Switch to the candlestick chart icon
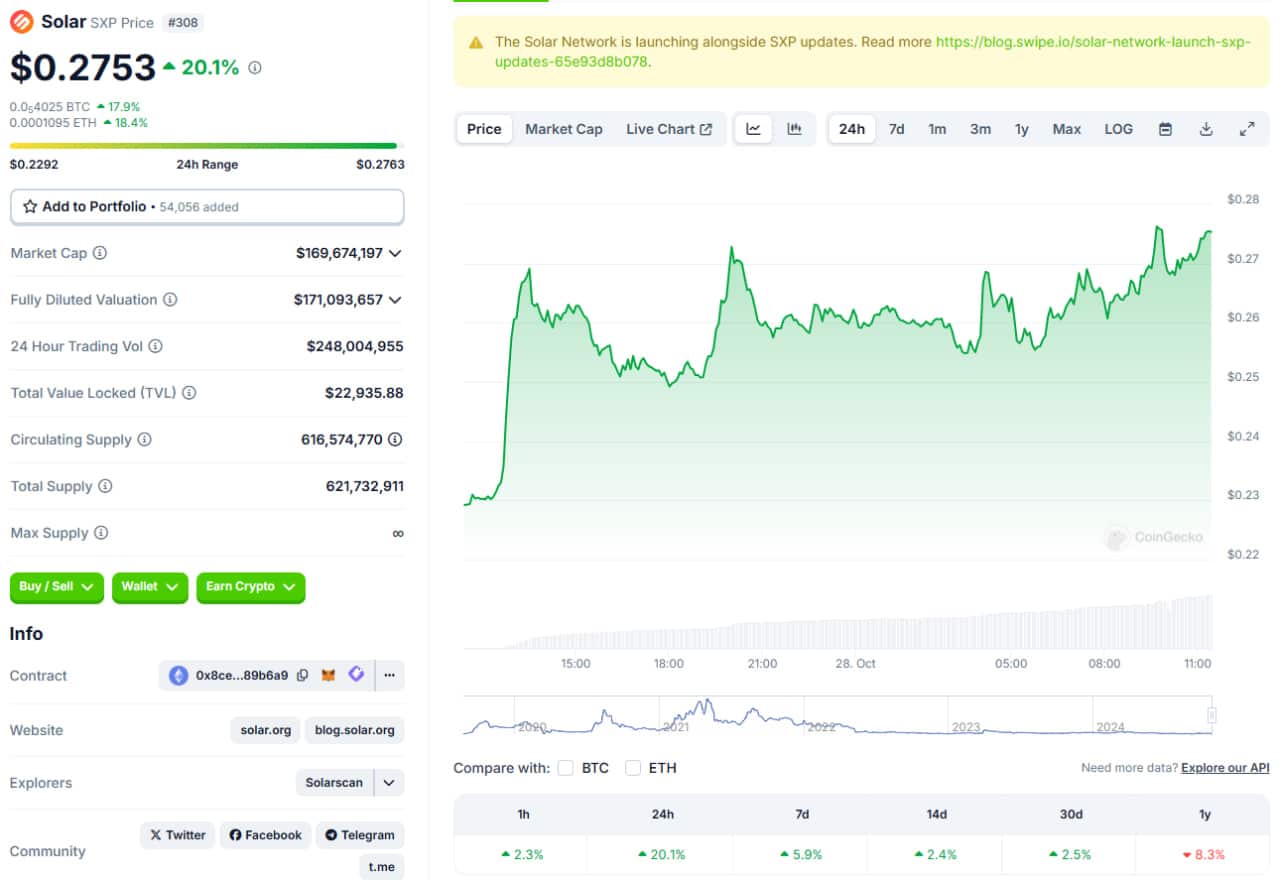This screenshot has height=880, width=1280. (795, 129)
